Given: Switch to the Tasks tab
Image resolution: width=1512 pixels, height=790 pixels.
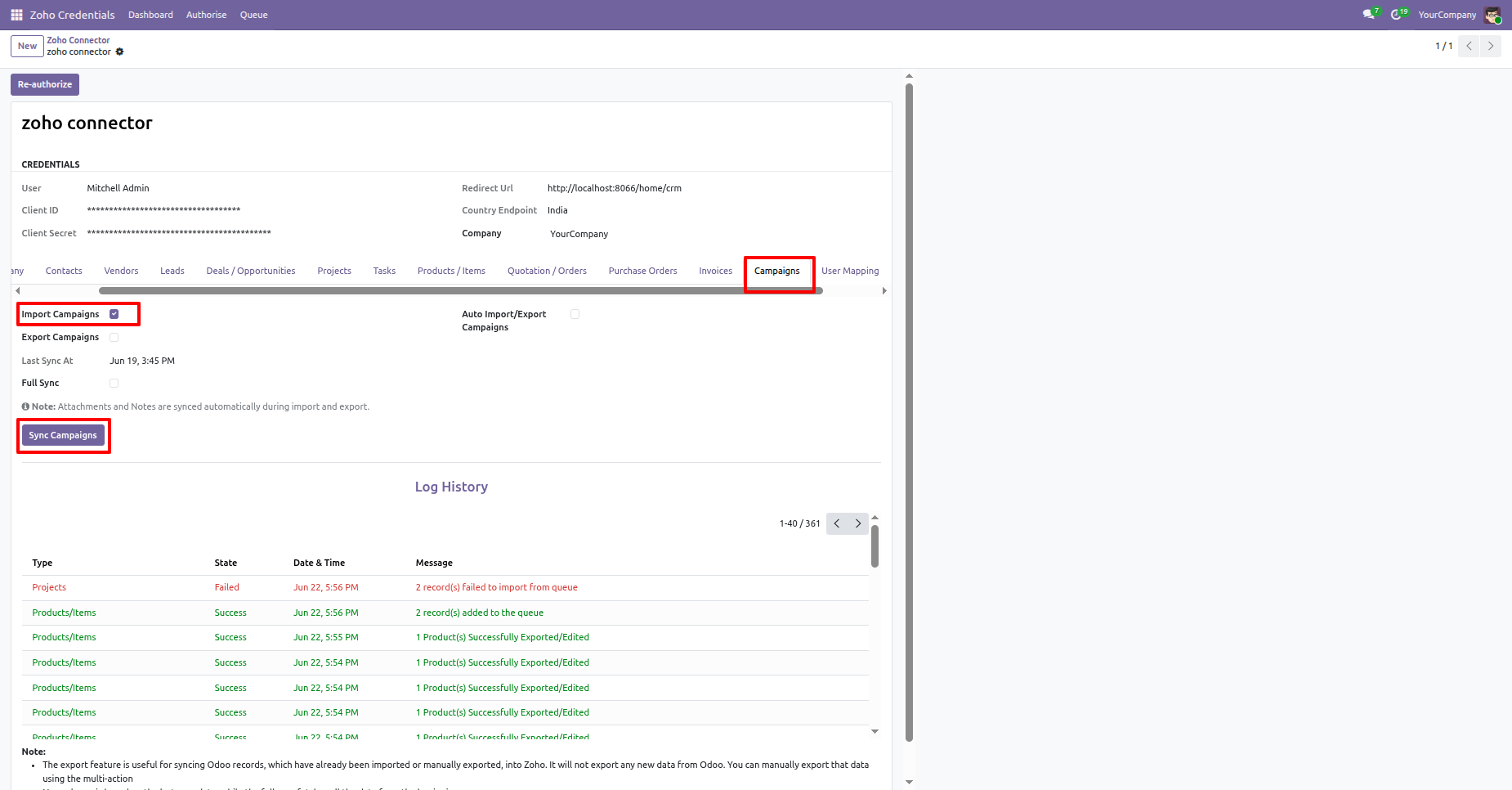Looking at the screenshot, I should point(384,271).
